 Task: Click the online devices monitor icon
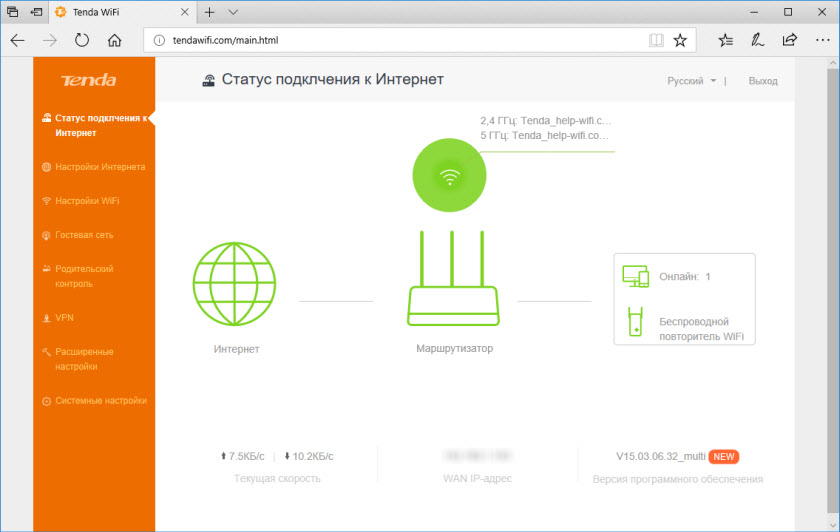(x=636, y=276)
